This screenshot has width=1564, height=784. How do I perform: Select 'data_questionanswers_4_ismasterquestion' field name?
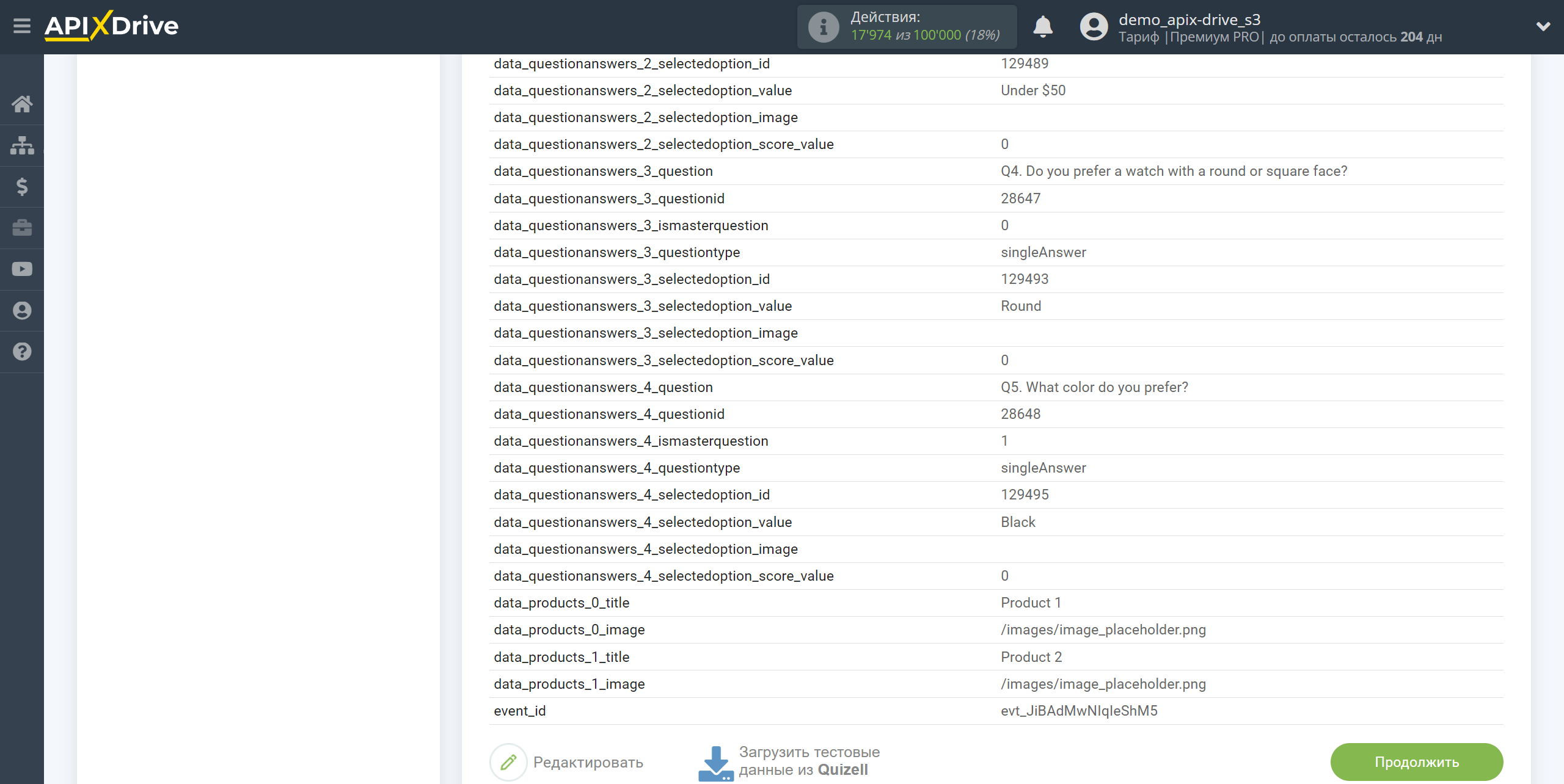pos(630,441)
